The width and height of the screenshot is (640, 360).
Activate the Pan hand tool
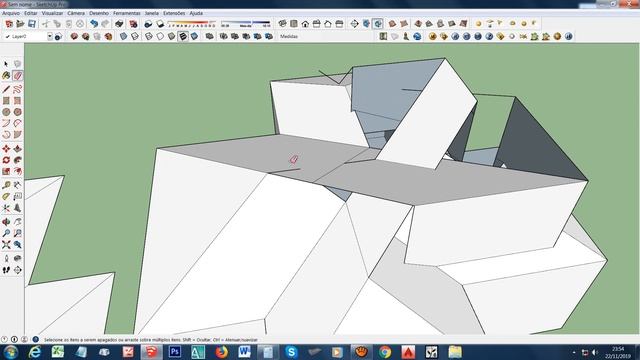coord(18,222)
